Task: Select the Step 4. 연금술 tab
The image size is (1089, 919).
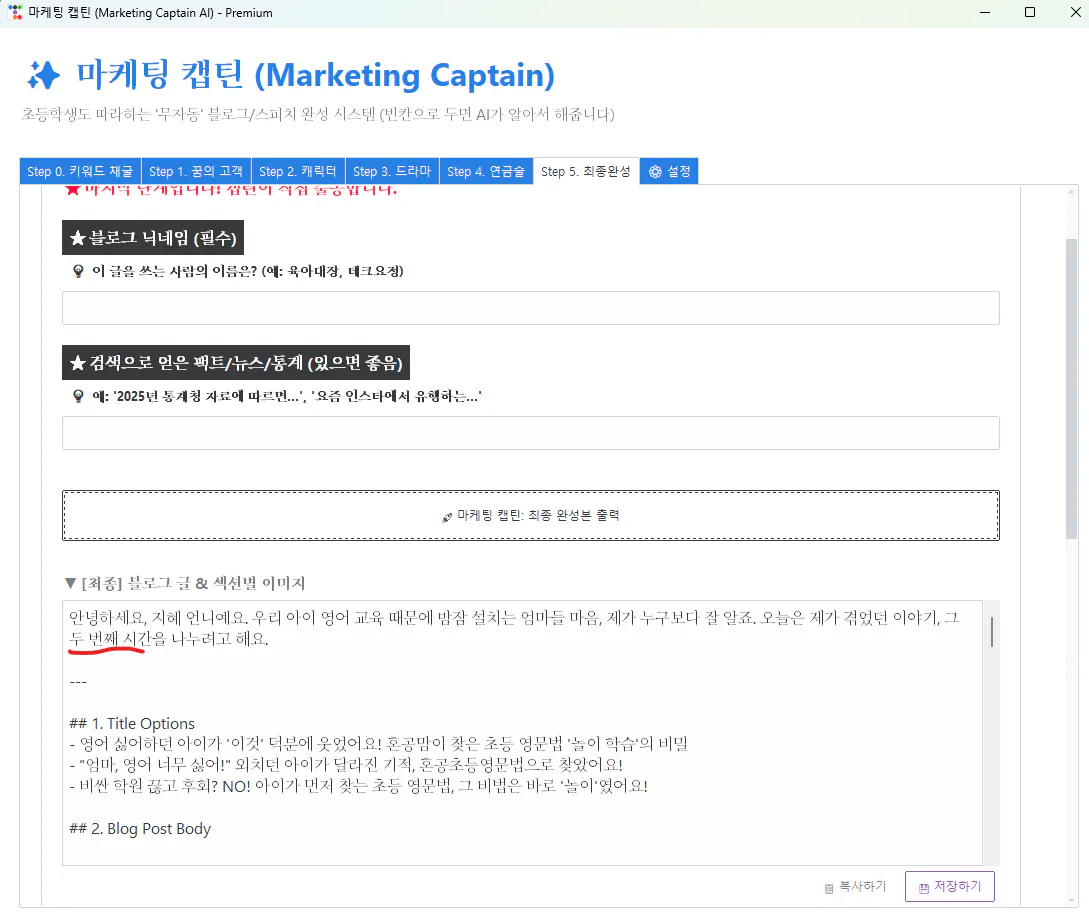Action: tap(486, 171)
